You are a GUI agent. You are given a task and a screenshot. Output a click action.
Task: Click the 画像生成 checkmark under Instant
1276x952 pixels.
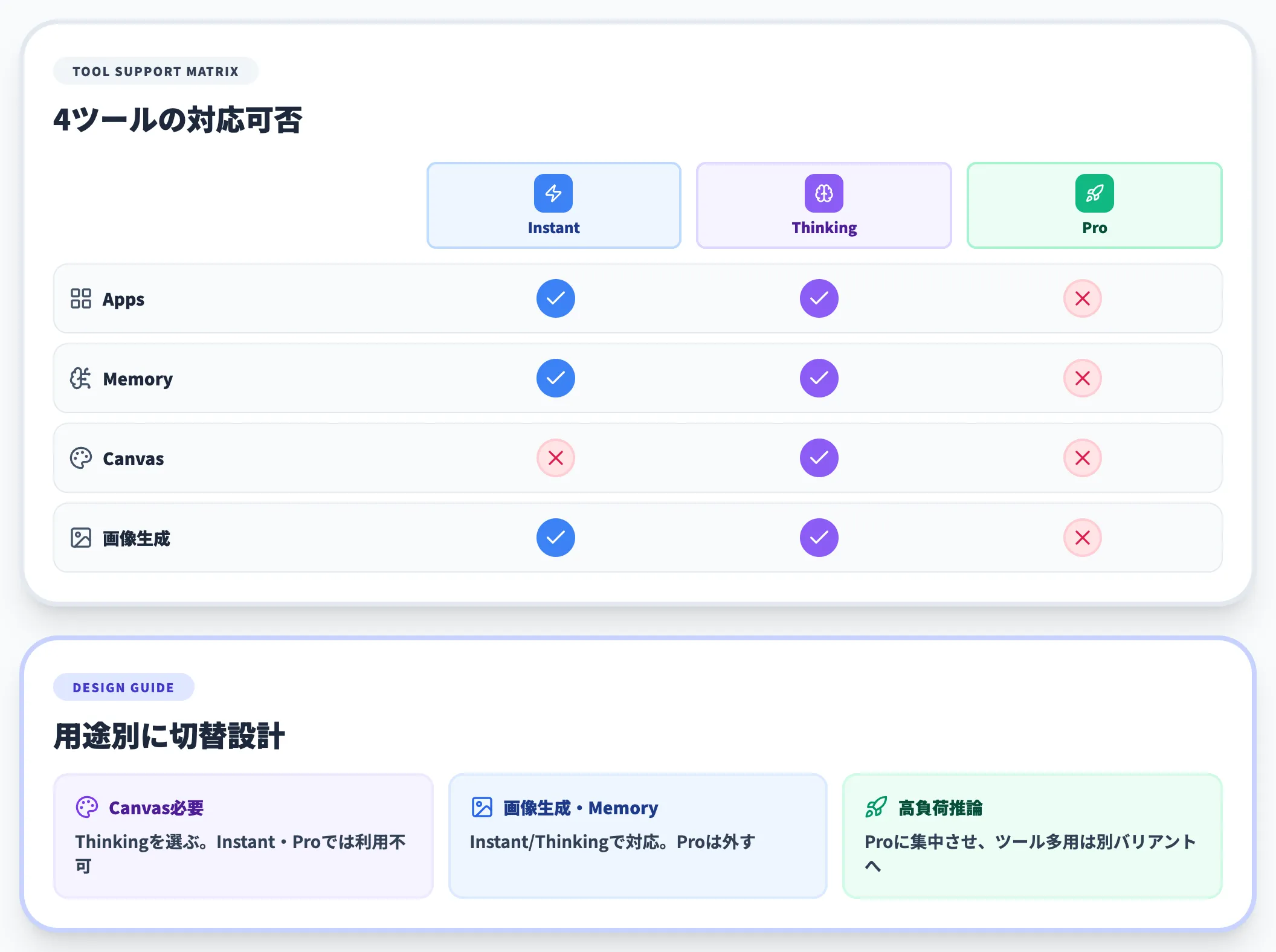556,538
